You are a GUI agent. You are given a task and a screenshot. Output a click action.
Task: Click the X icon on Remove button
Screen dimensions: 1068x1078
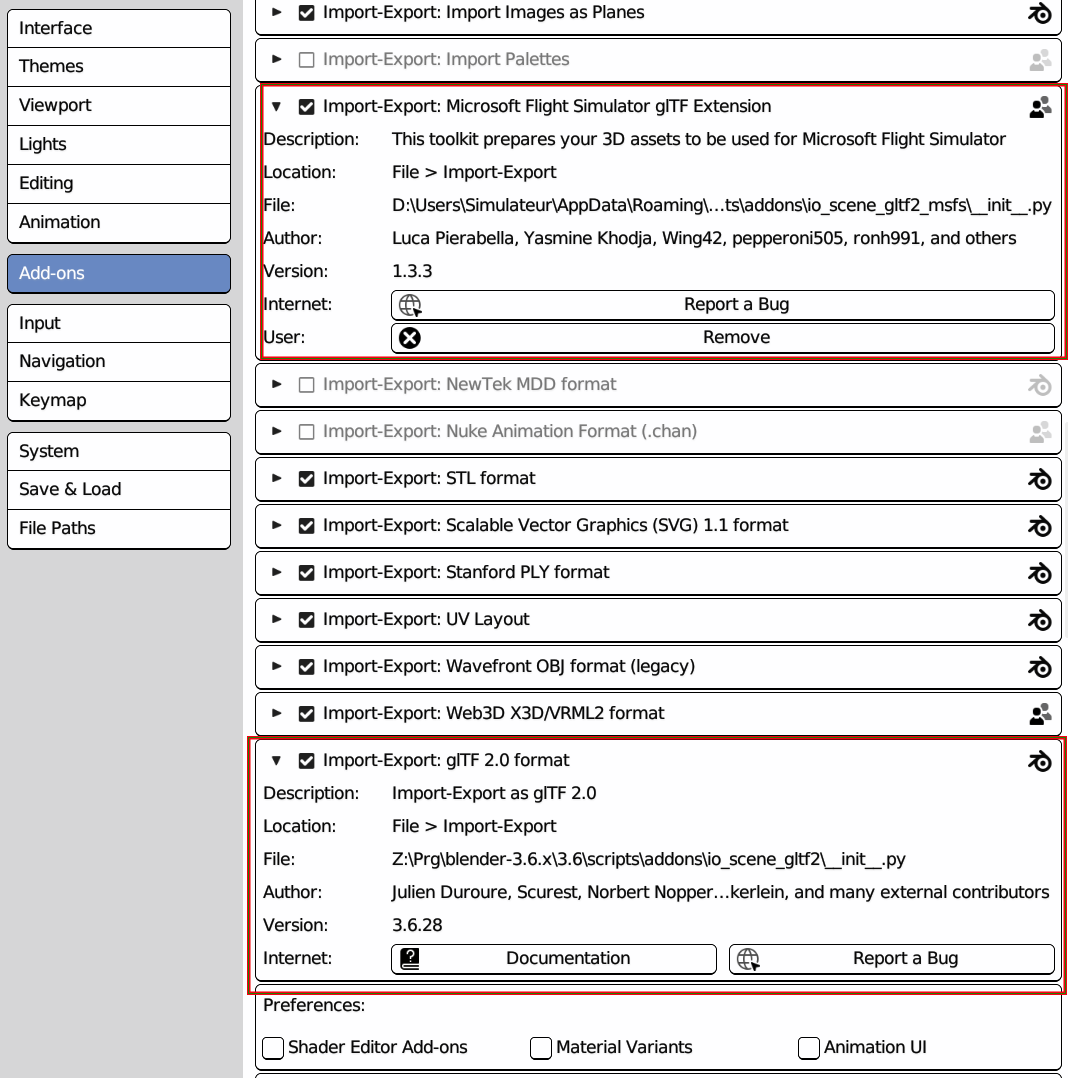pos(410,338)
